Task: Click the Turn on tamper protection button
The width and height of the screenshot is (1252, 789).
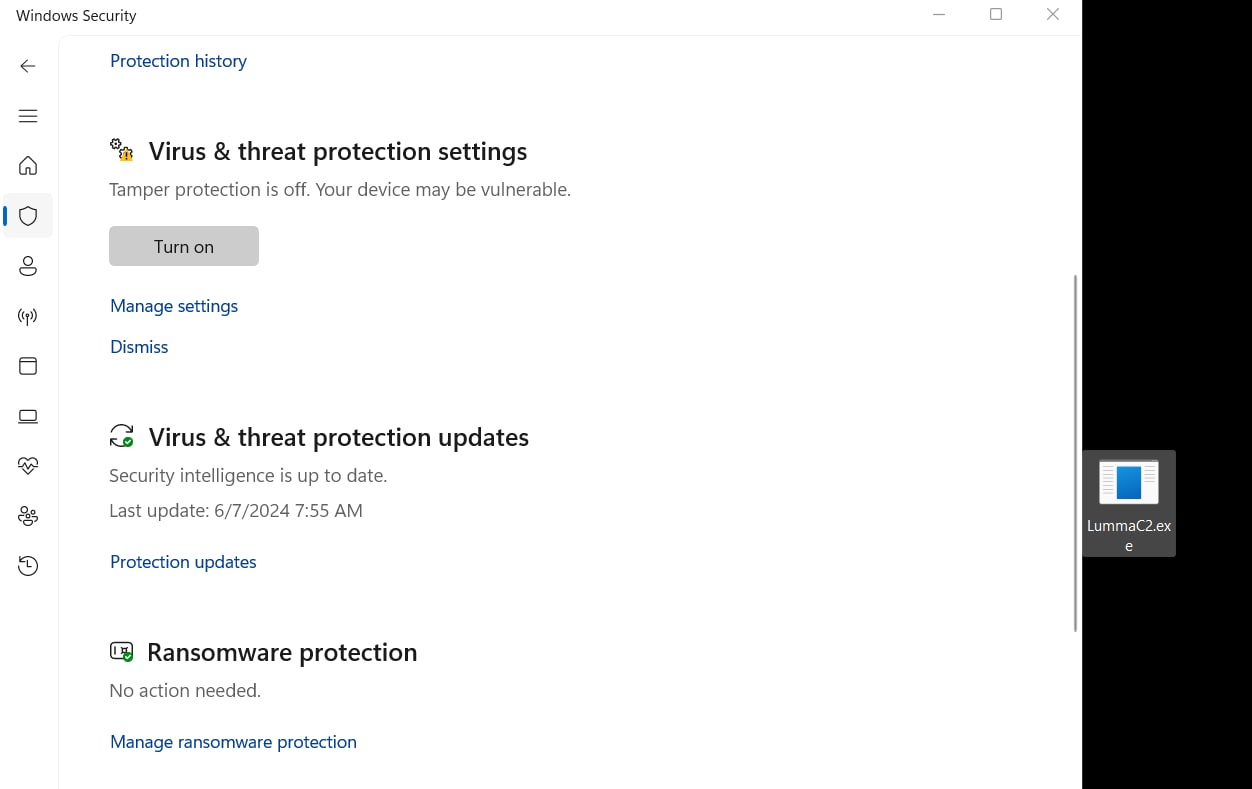Action: pyautogui.click(x=184, y=246)
